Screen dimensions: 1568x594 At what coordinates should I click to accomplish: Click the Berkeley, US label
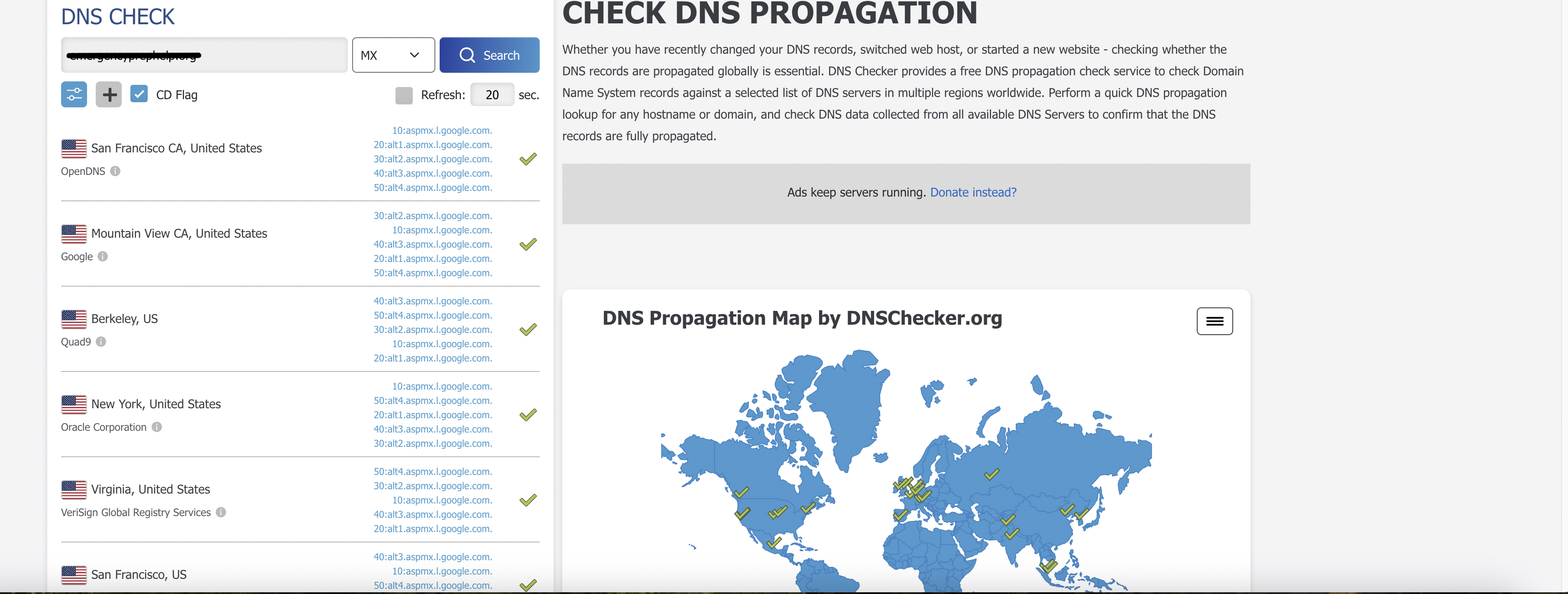point(124,319)
